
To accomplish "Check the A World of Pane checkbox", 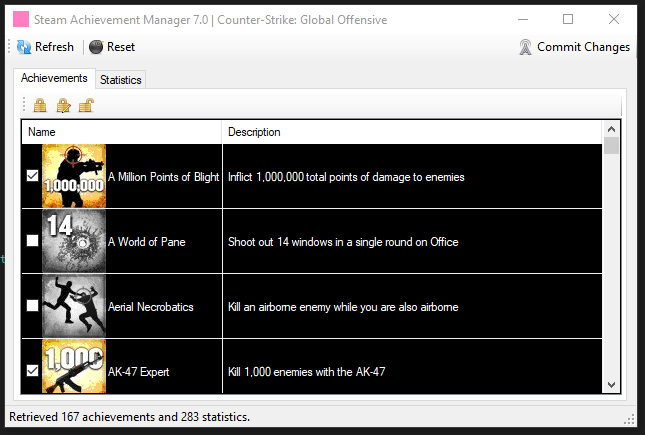I will [x=32, y=240].
